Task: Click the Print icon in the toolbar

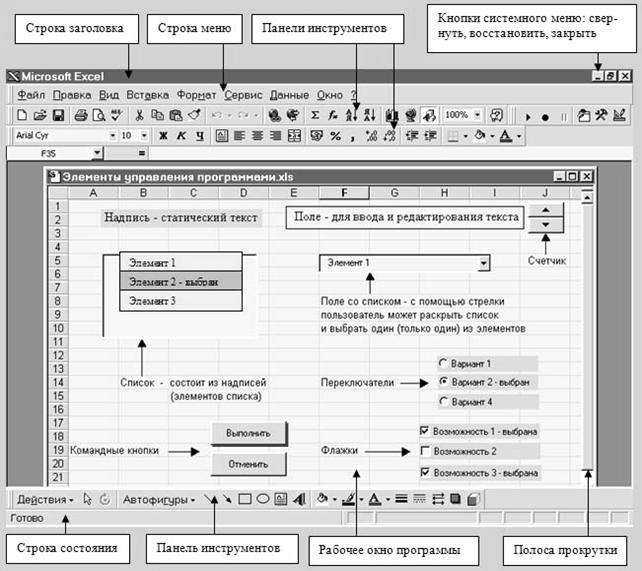Action: 81,115
